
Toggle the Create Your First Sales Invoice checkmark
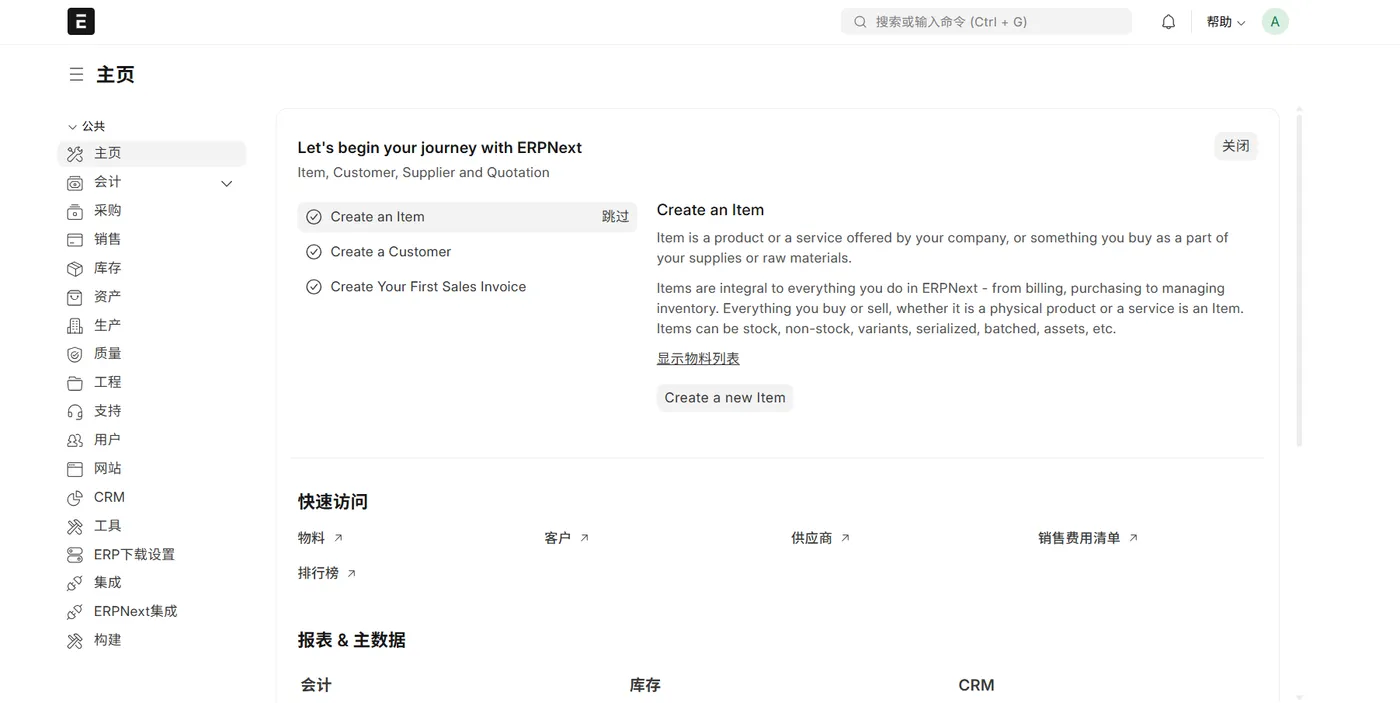(x=314, y=287)
